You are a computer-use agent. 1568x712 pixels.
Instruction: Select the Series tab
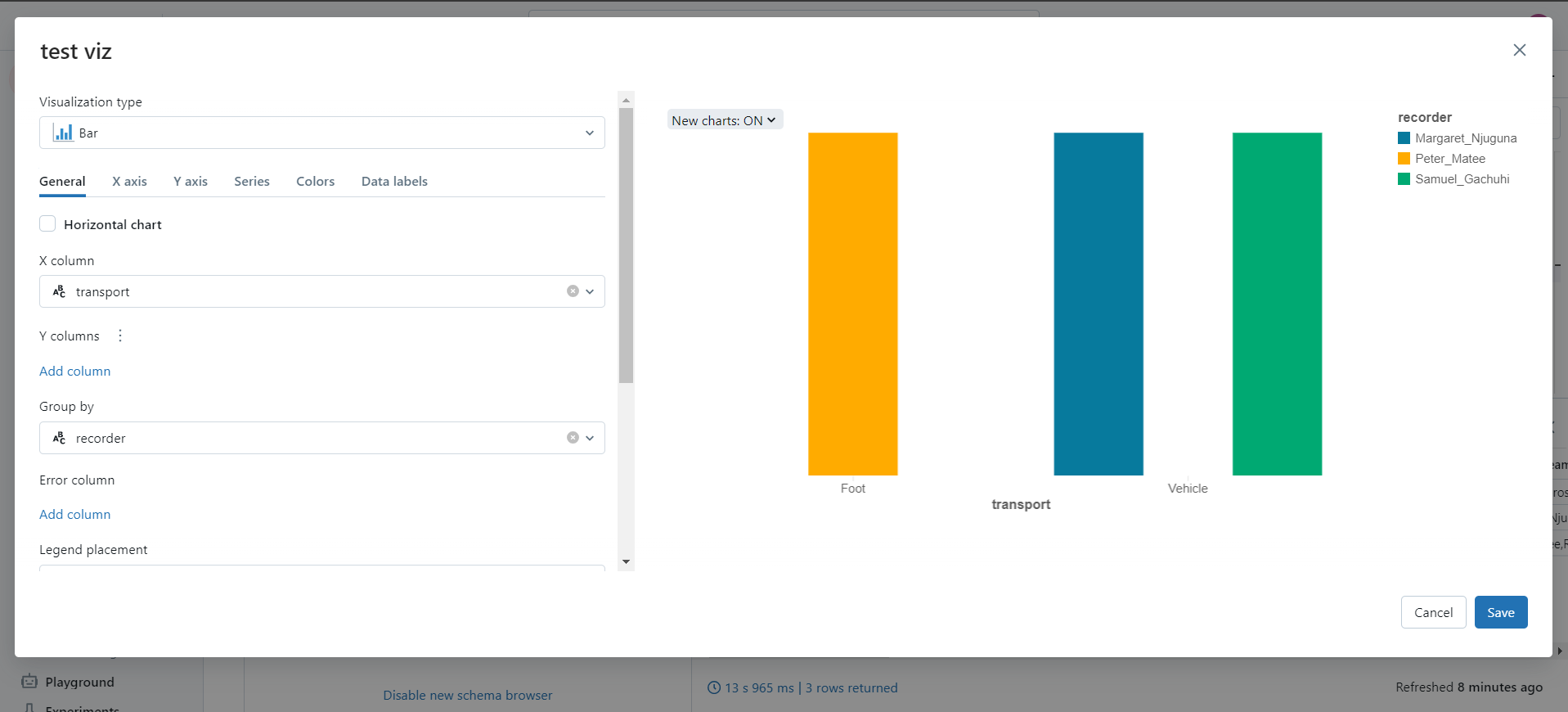(x=252, y=182)
